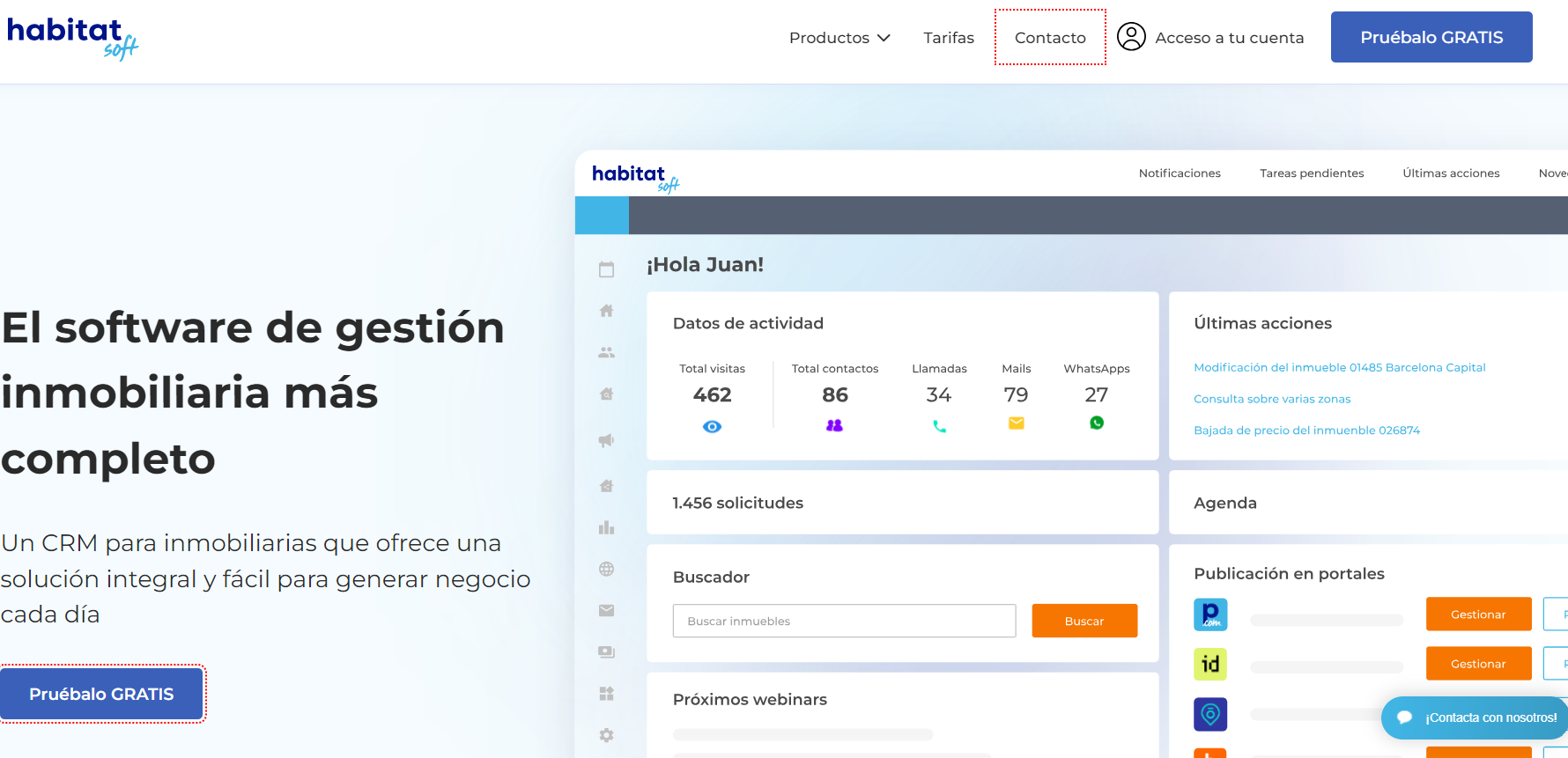Click the Últimas acciones card heading
Viewport: 1568px width, 758px height.
(1262, 323)
